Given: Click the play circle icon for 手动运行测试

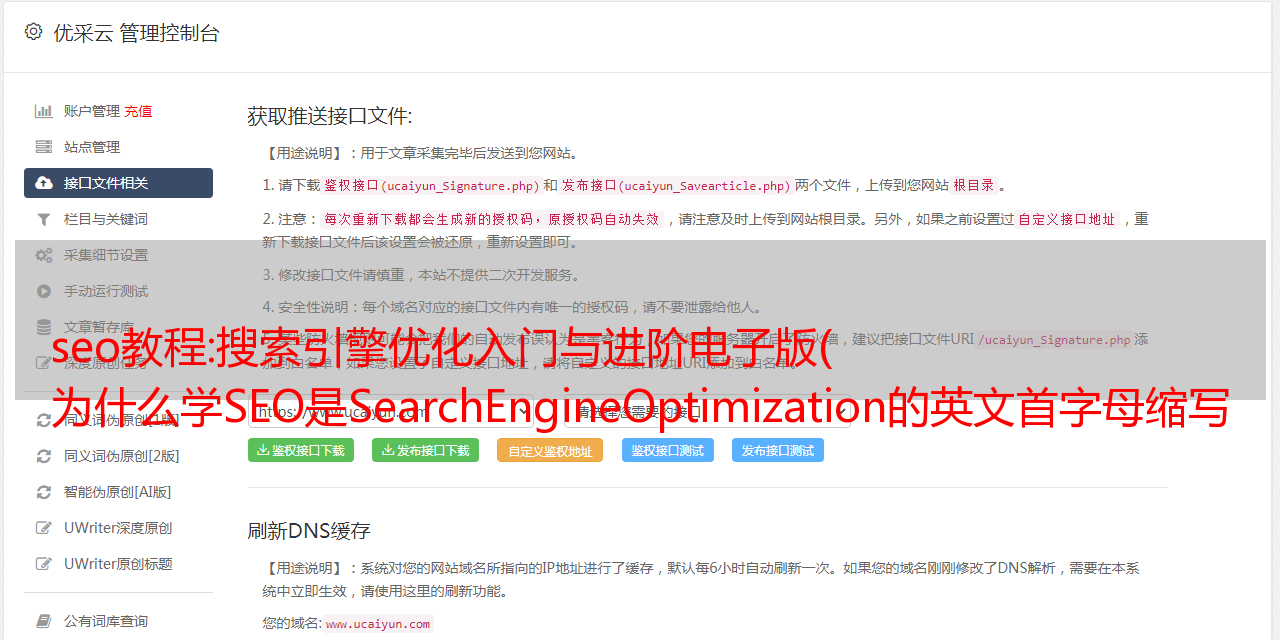Looking at the screenshot, I should pos(44,291).
